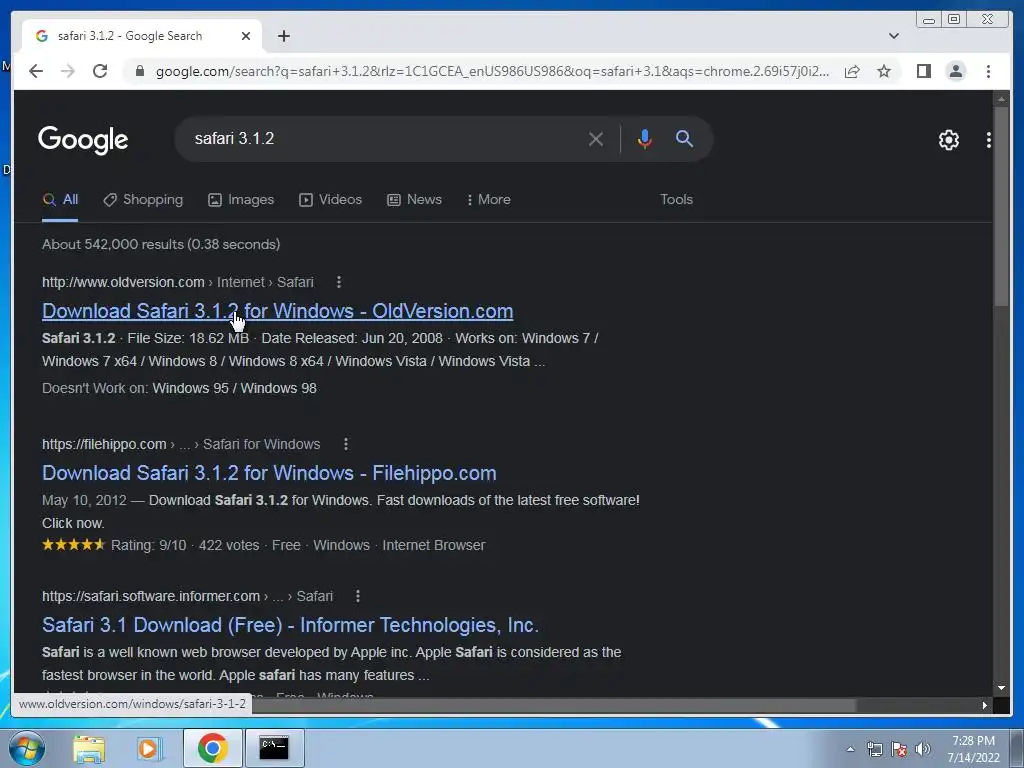Click scrollbar down arrow
This screenshot has height=768, width=1024.
point(1001,688)
